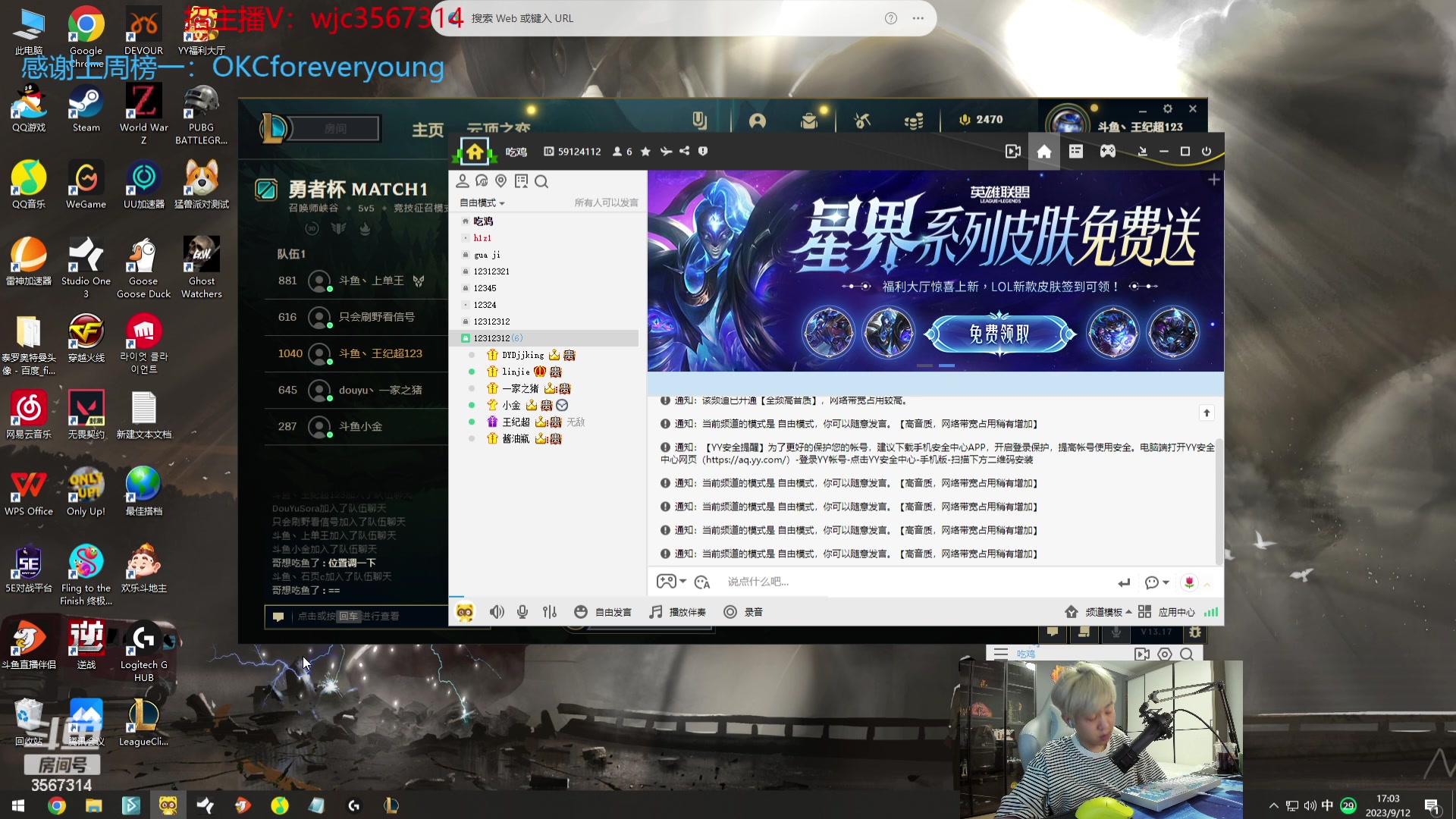This screenshot has width=1456, height=819.
Task: Select the 12345 sub-channel
Action: [x=485, y=288]
